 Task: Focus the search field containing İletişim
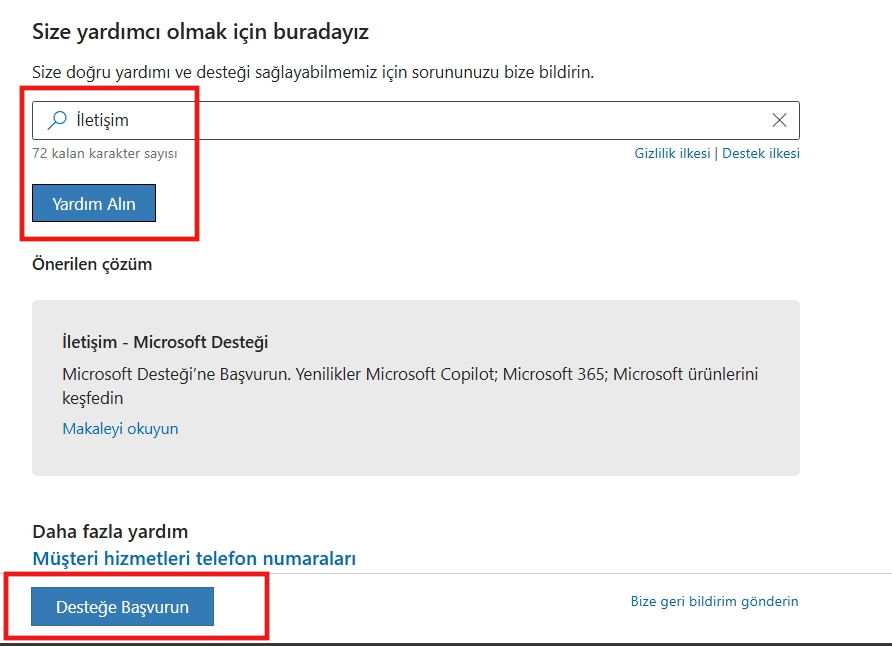tap(416, 120)
